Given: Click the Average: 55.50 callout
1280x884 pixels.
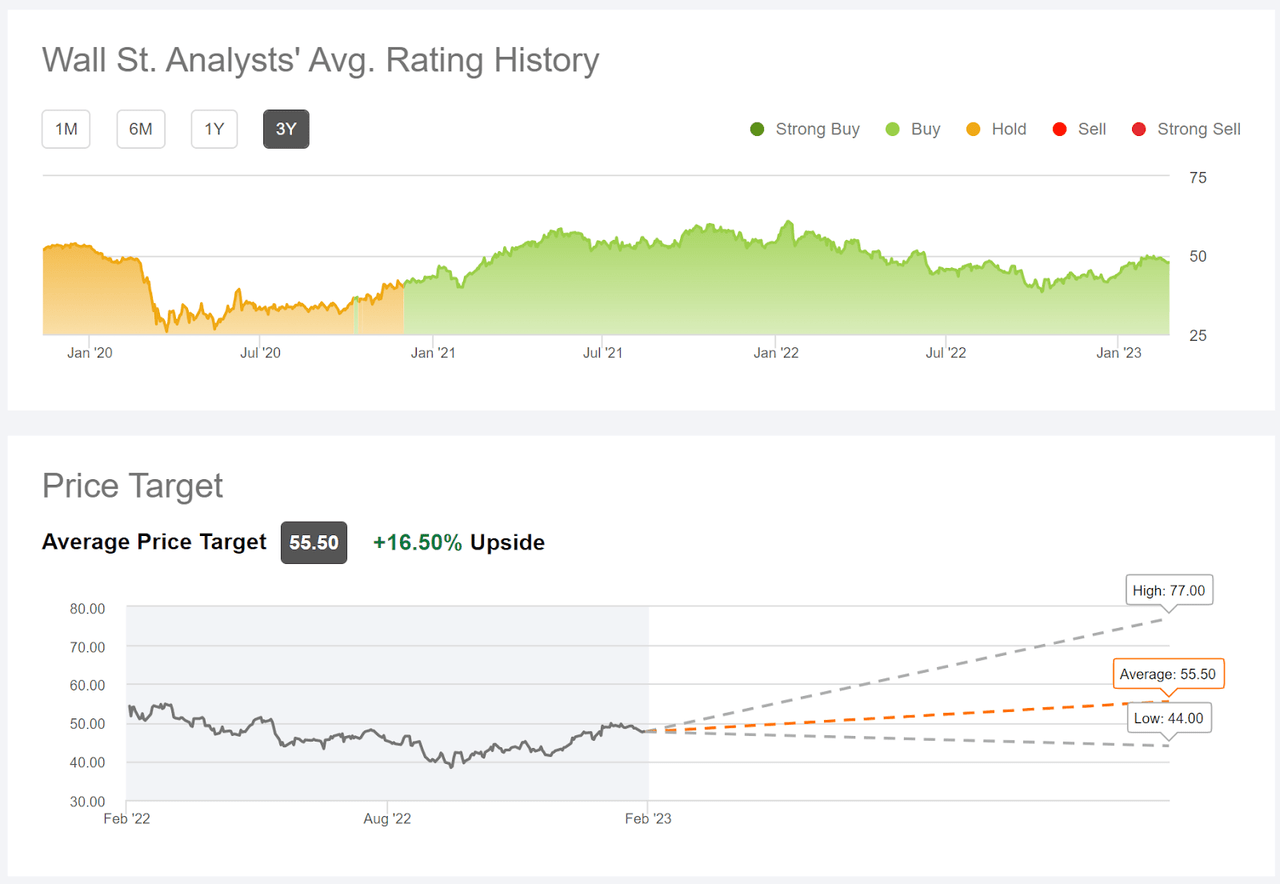Looking at the screenshot, I should point(1168,674).
